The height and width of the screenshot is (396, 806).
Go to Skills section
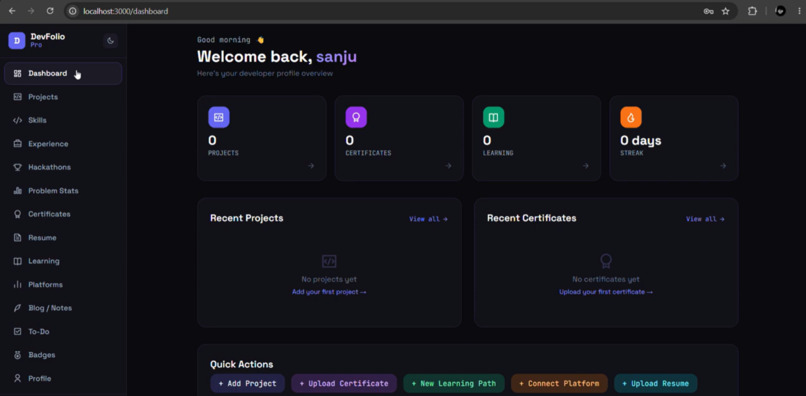pos(63,120)
